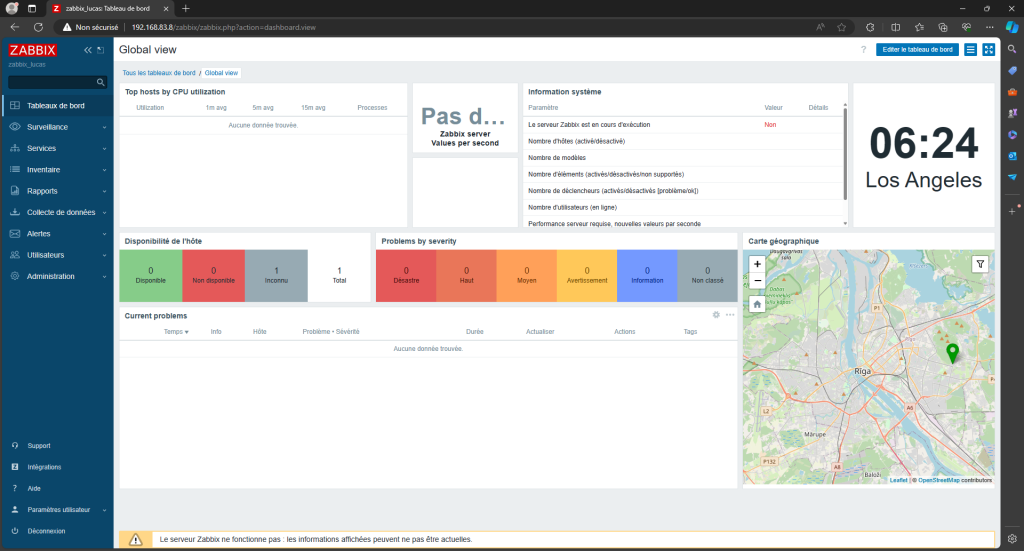Reset map to home view
Viewport: 1024px width, 551px height.
pos(757,304)
